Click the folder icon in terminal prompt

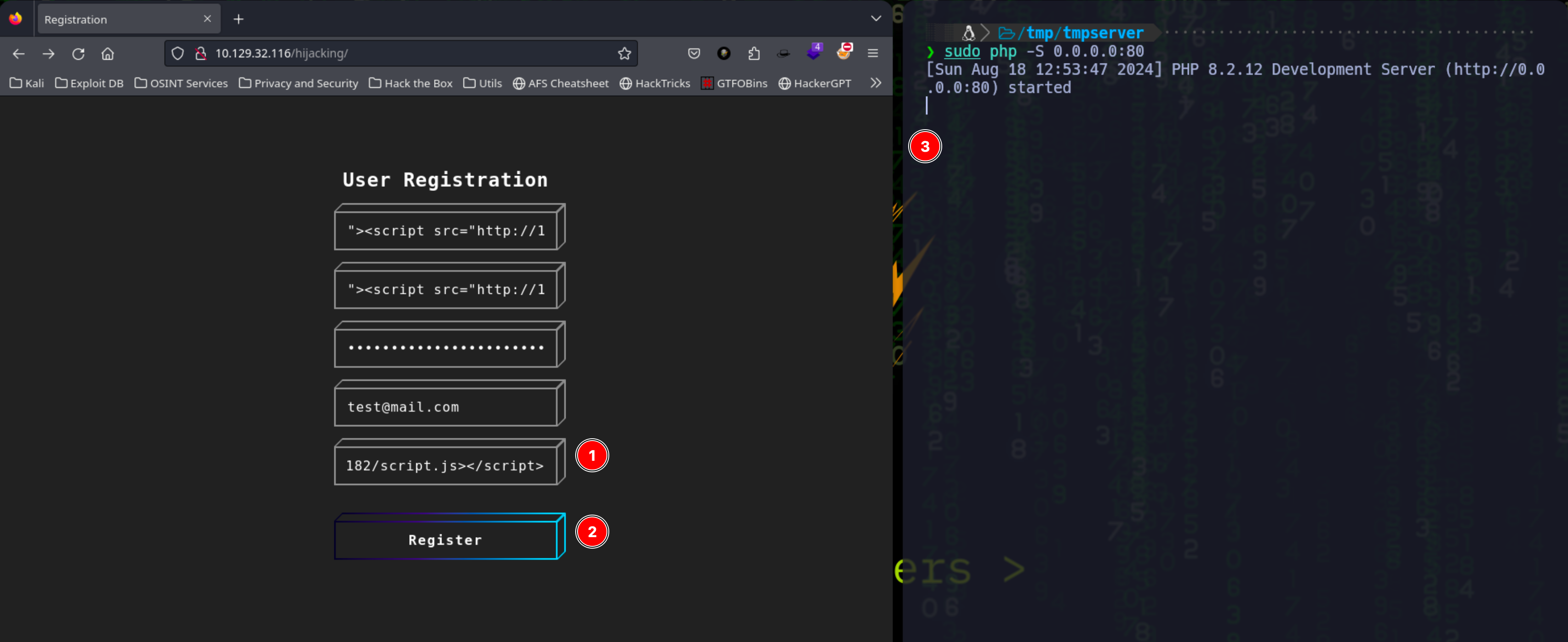1006,33
